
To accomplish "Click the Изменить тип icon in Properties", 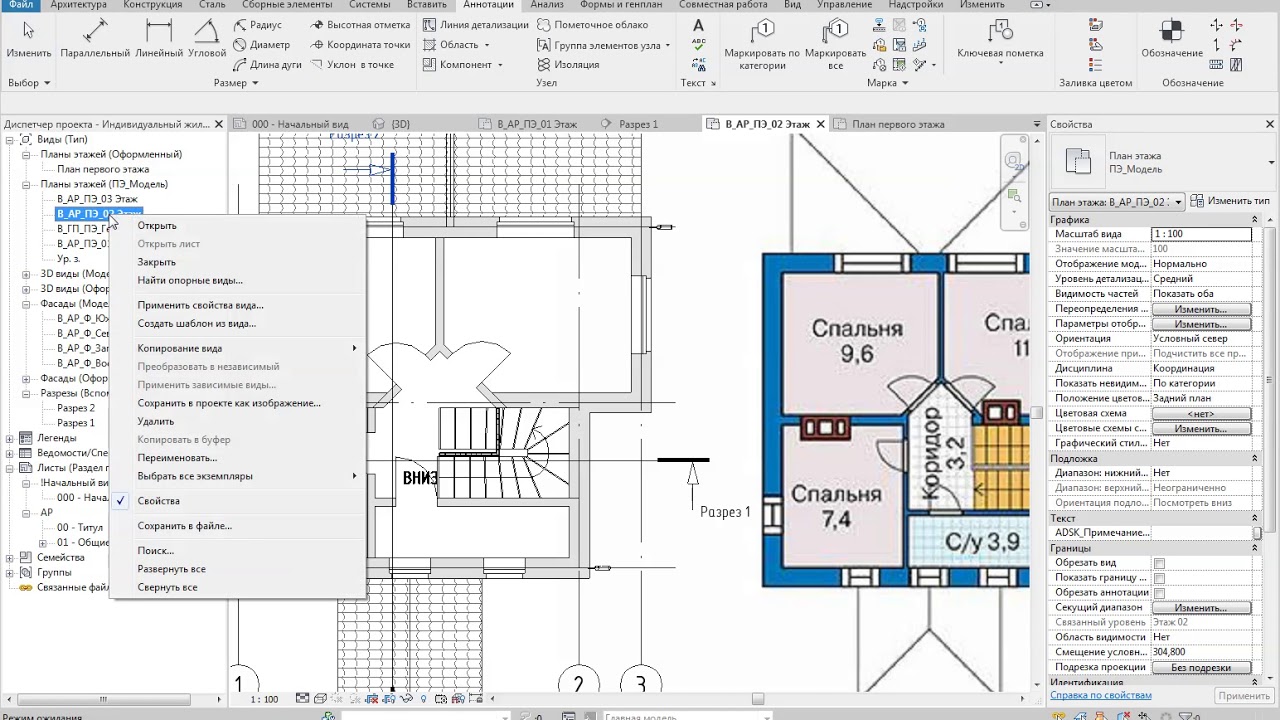I will (x=1198, y=201).
